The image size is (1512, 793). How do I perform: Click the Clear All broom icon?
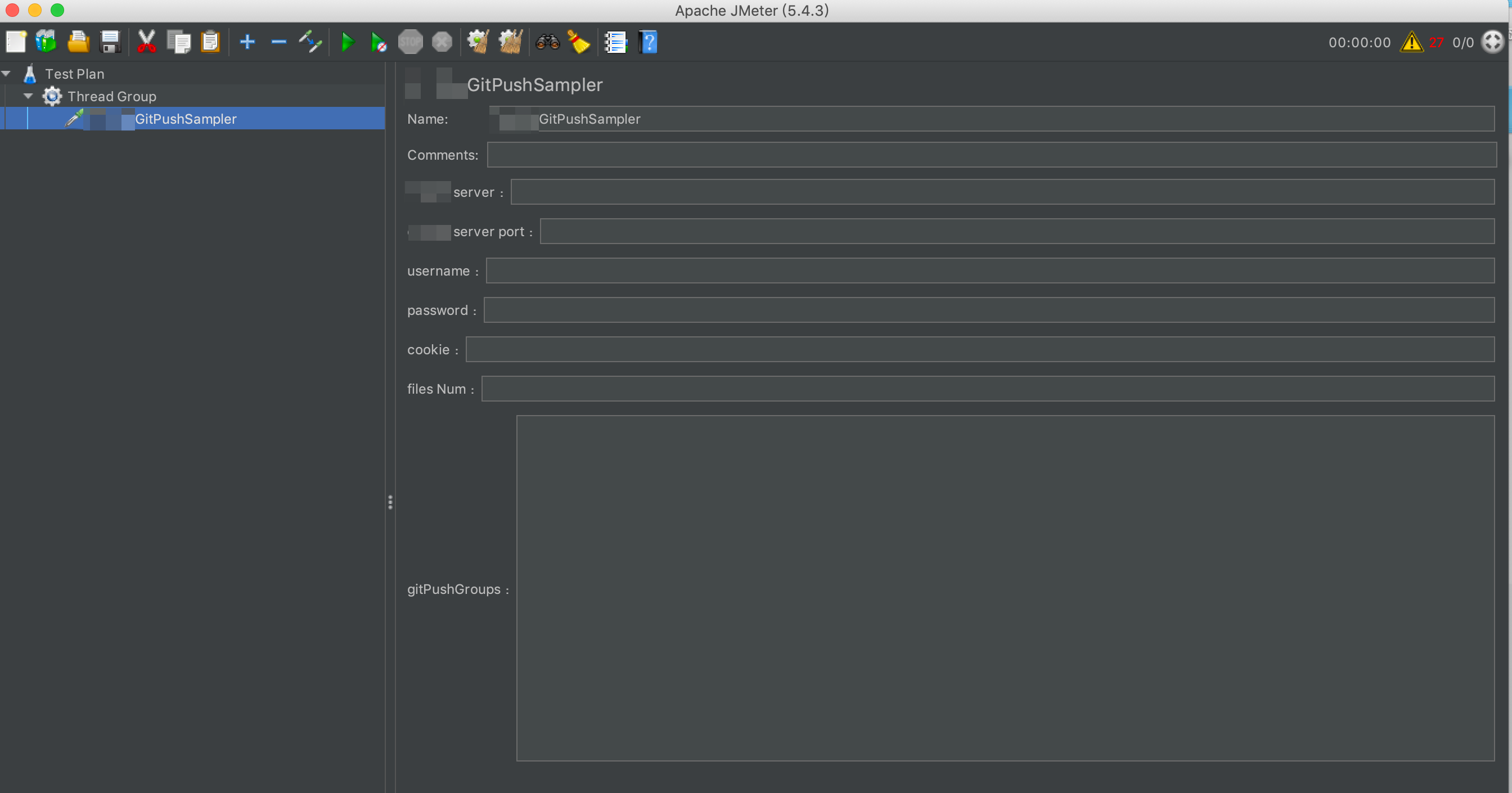(510, 42)
